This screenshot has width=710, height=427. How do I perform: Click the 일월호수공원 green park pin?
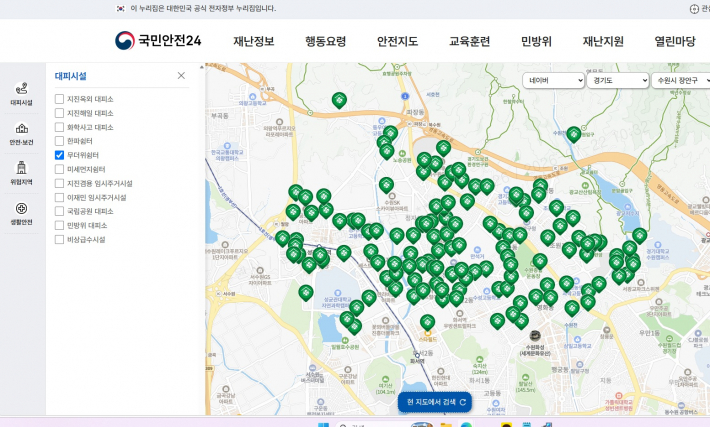click(345, 340)
